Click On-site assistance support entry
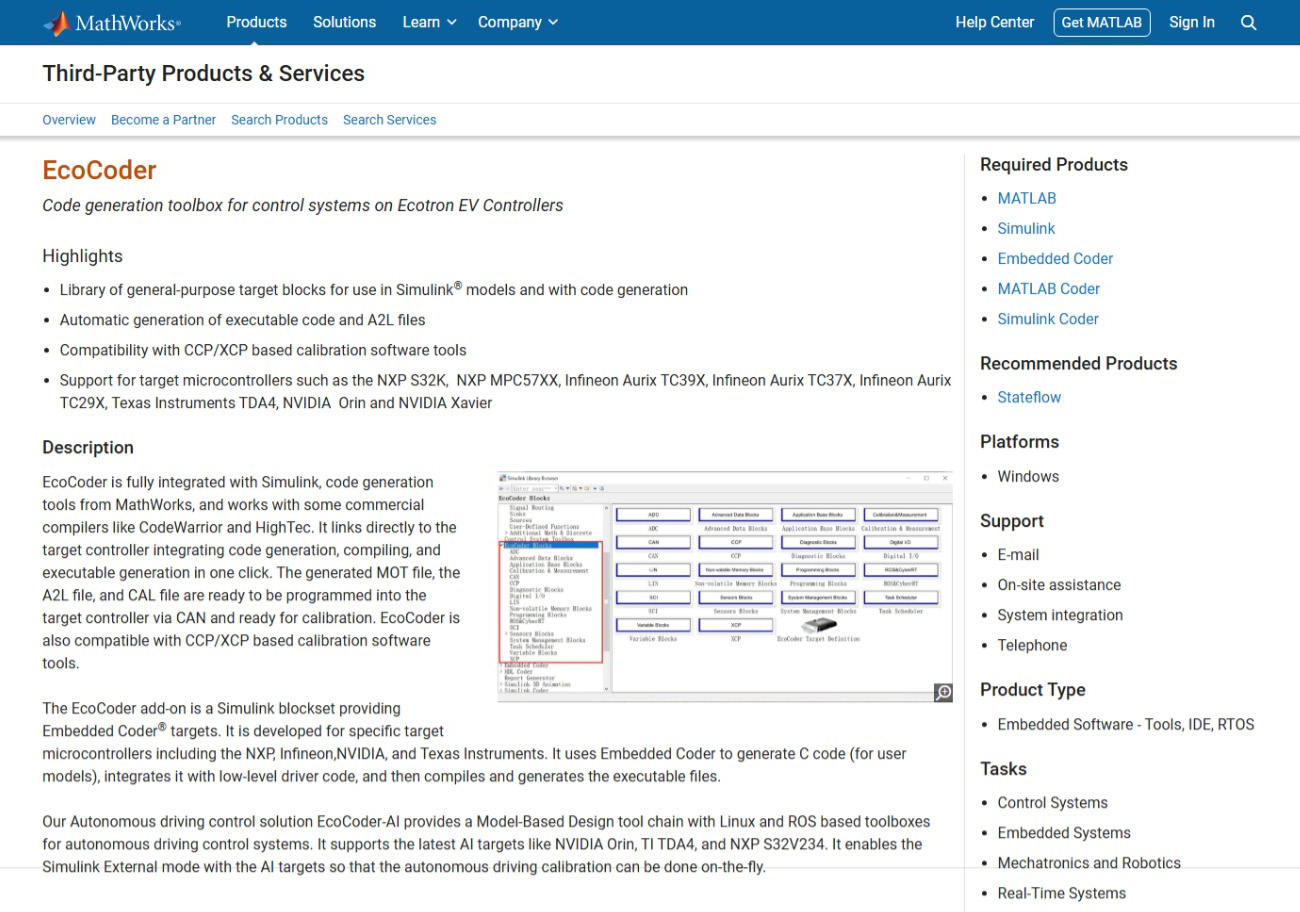This screenshot has height=912, width=1300. tap(1059, 585)
